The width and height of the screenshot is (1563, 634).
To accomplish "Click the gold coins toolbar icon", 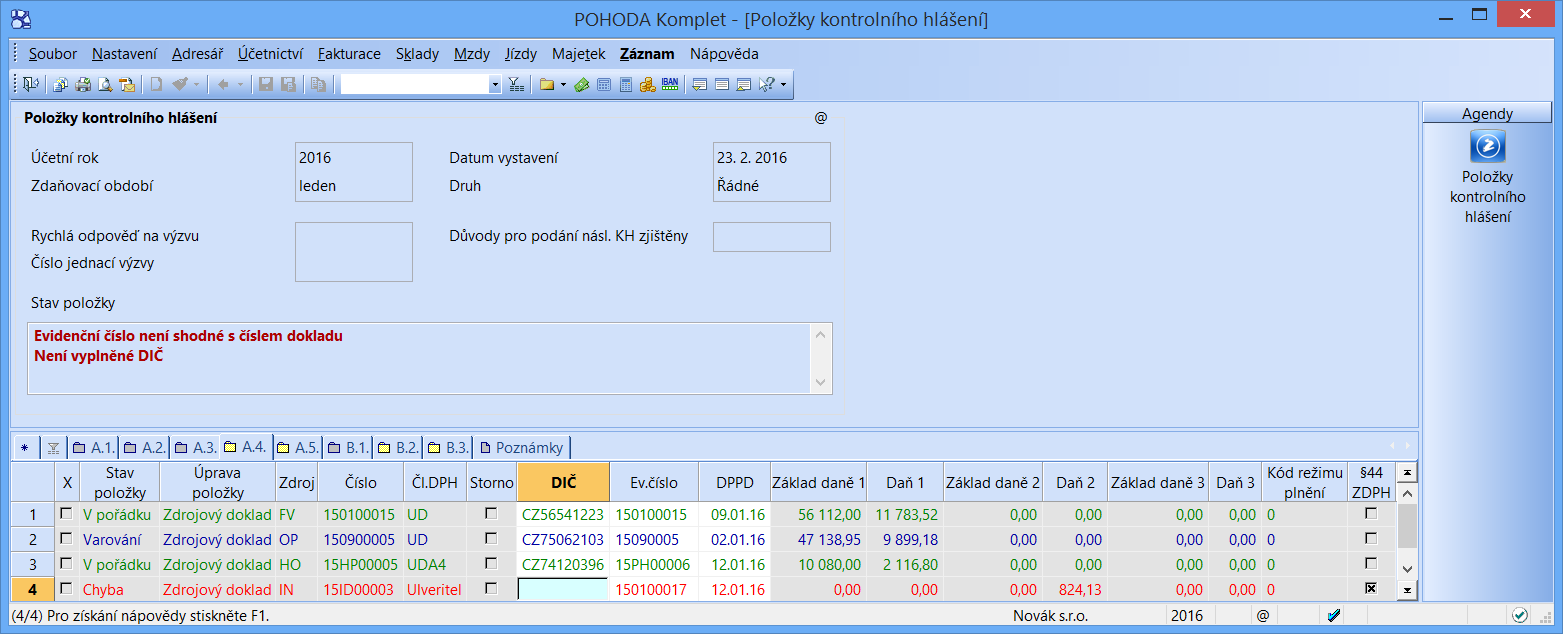I will 648,85.
